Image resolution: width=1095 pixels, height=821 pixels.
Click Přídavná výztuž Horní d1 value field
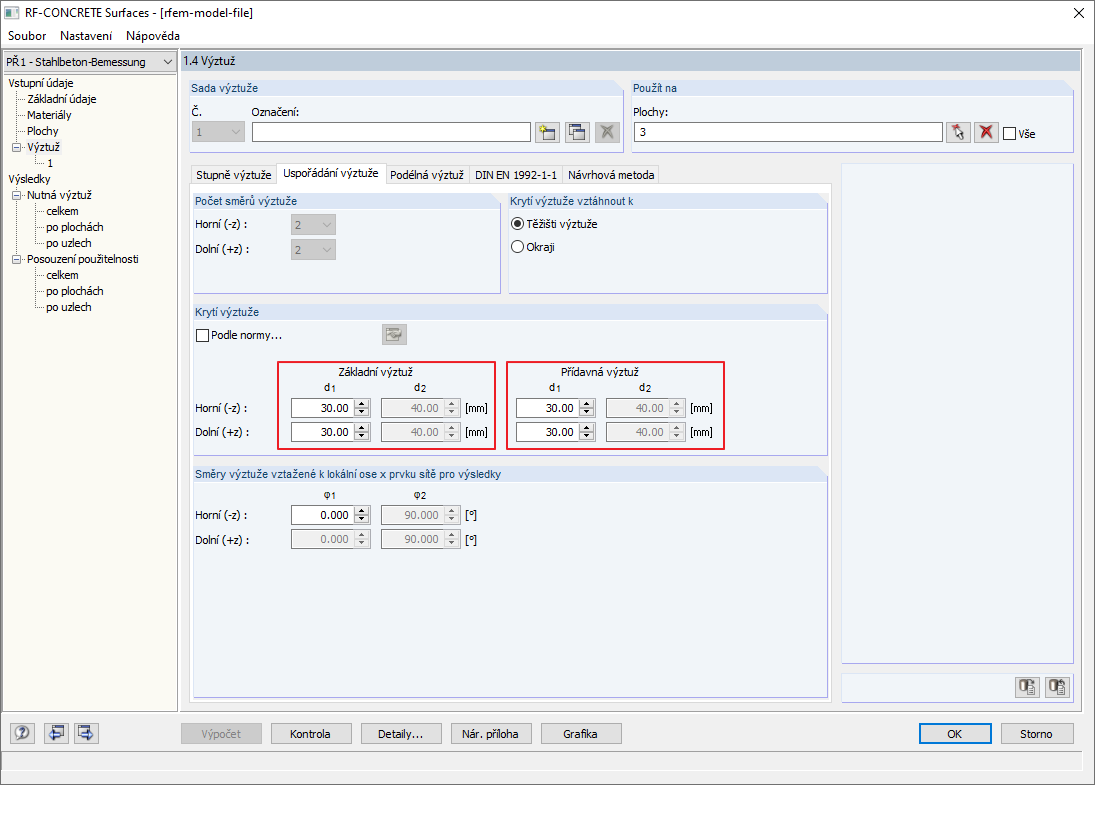tap(548, 408)
